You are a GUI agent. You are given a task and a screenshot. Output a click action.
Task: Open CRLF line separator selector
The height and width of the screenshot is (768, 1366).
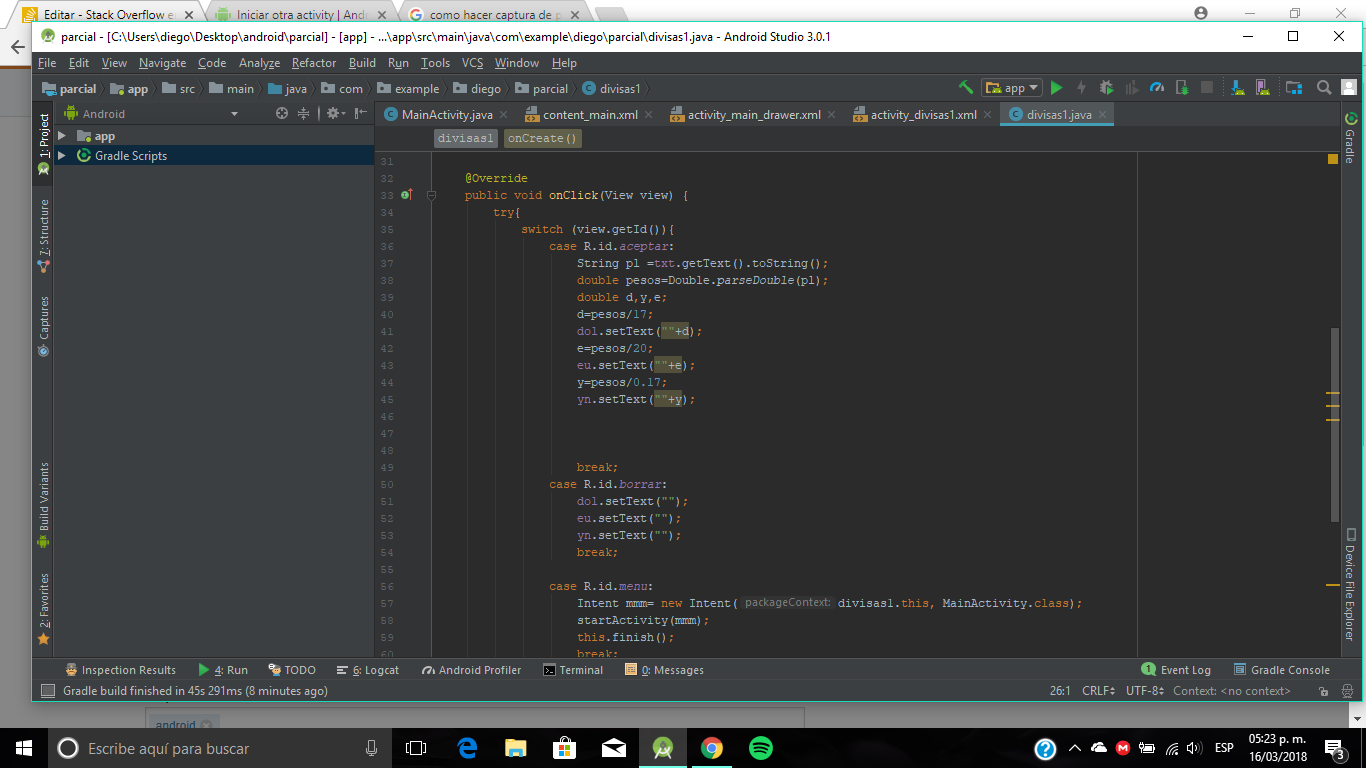[x=1099, y=691]
